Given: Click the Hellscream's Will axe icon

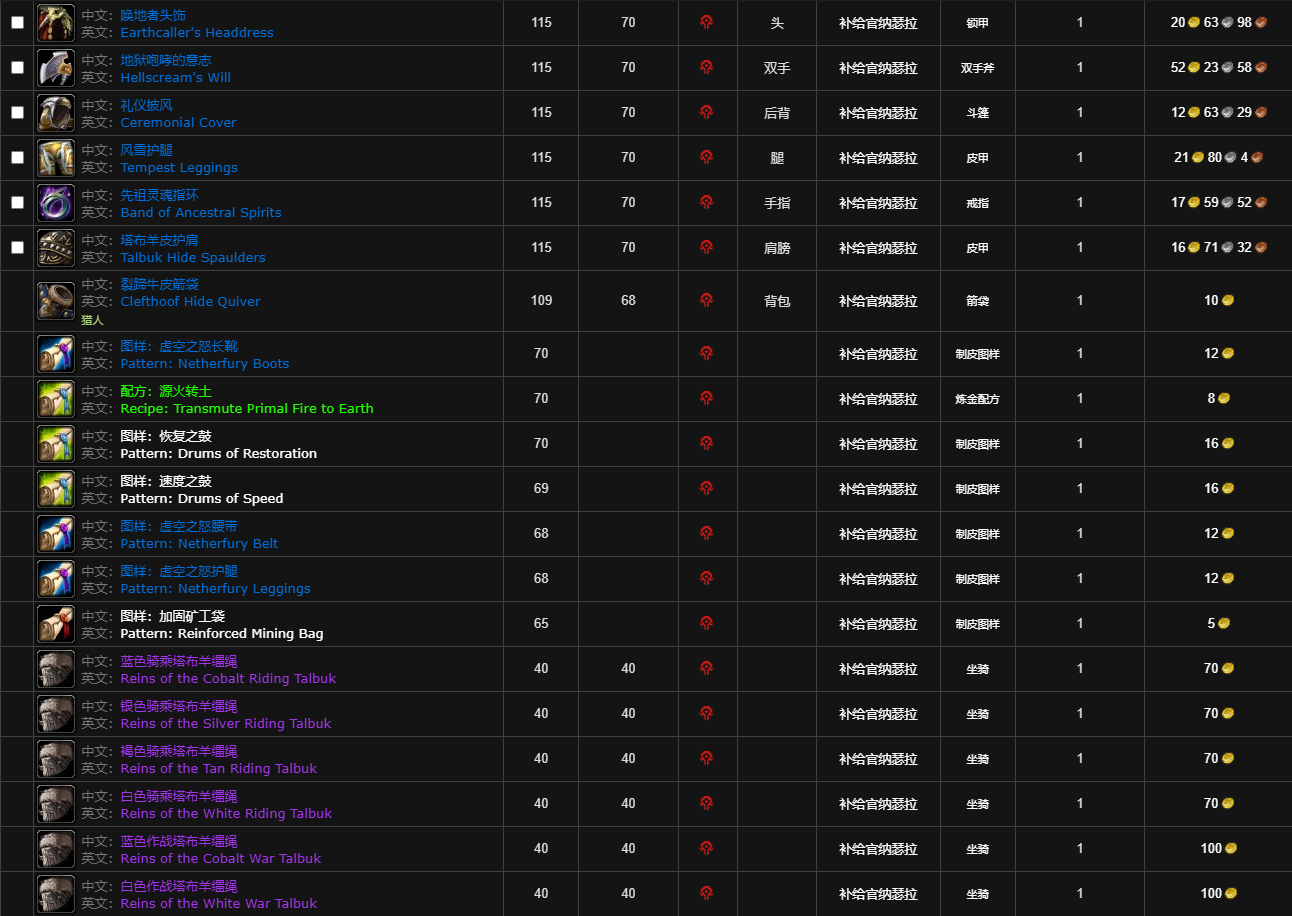Looking at the screenshot, I should (56, 68).
